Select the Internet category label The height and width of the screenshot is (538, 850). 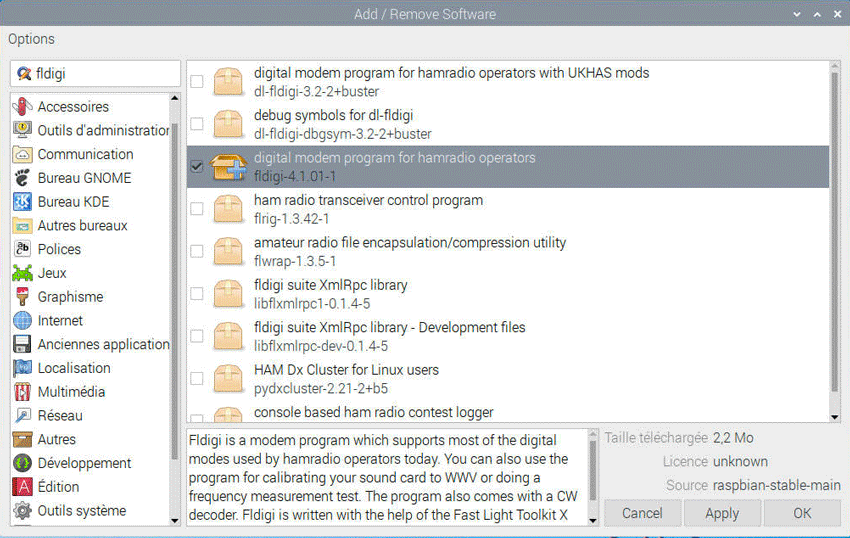[60, 321]
